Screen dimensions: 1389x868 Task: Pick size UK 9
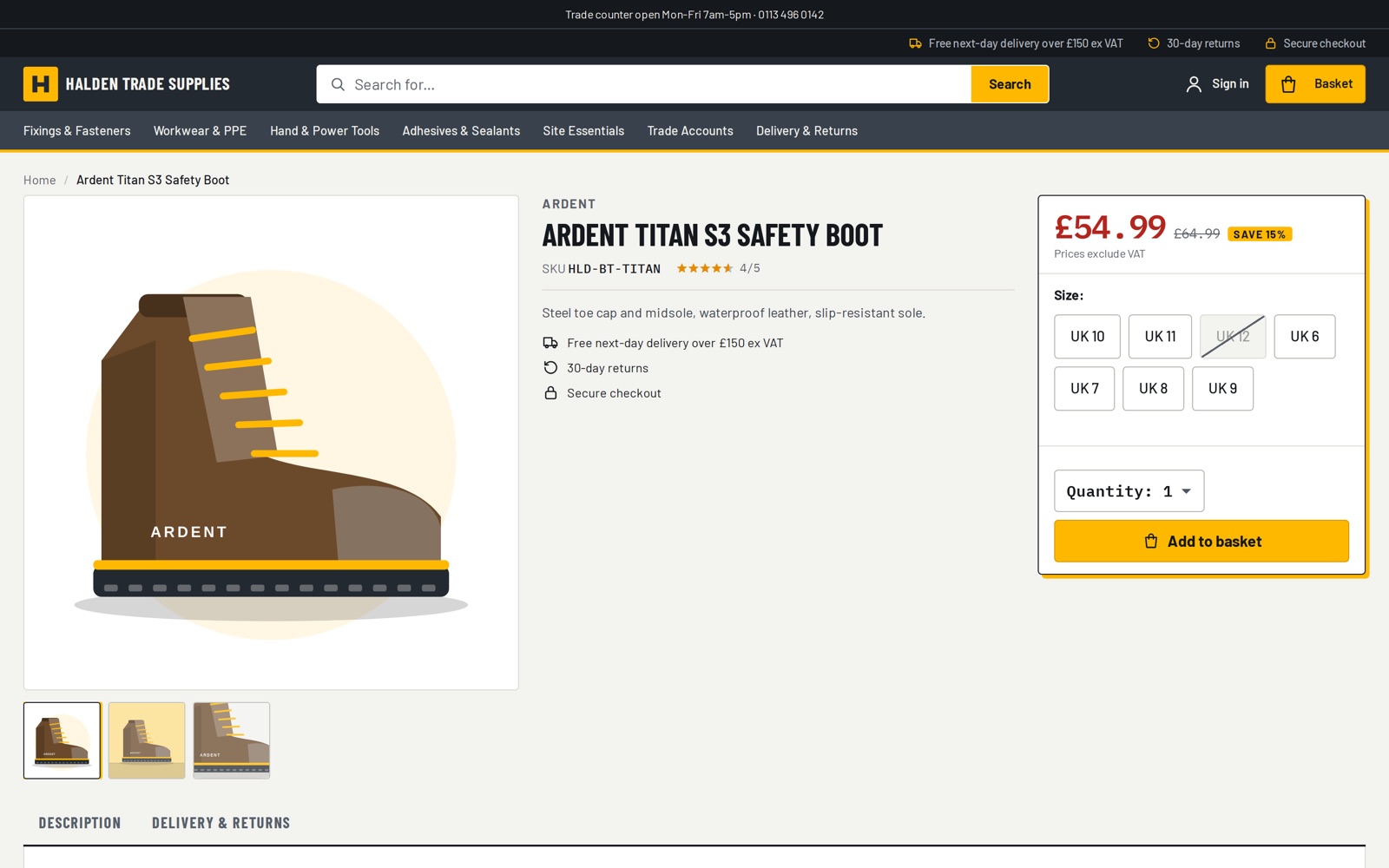[1222, 389]
